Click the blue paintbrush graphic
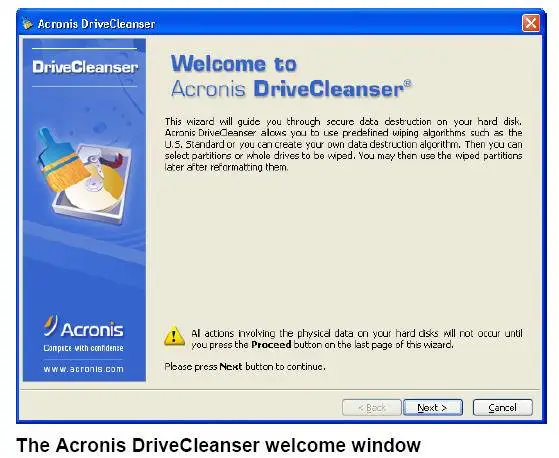559x458 pixels. (63, 159)
